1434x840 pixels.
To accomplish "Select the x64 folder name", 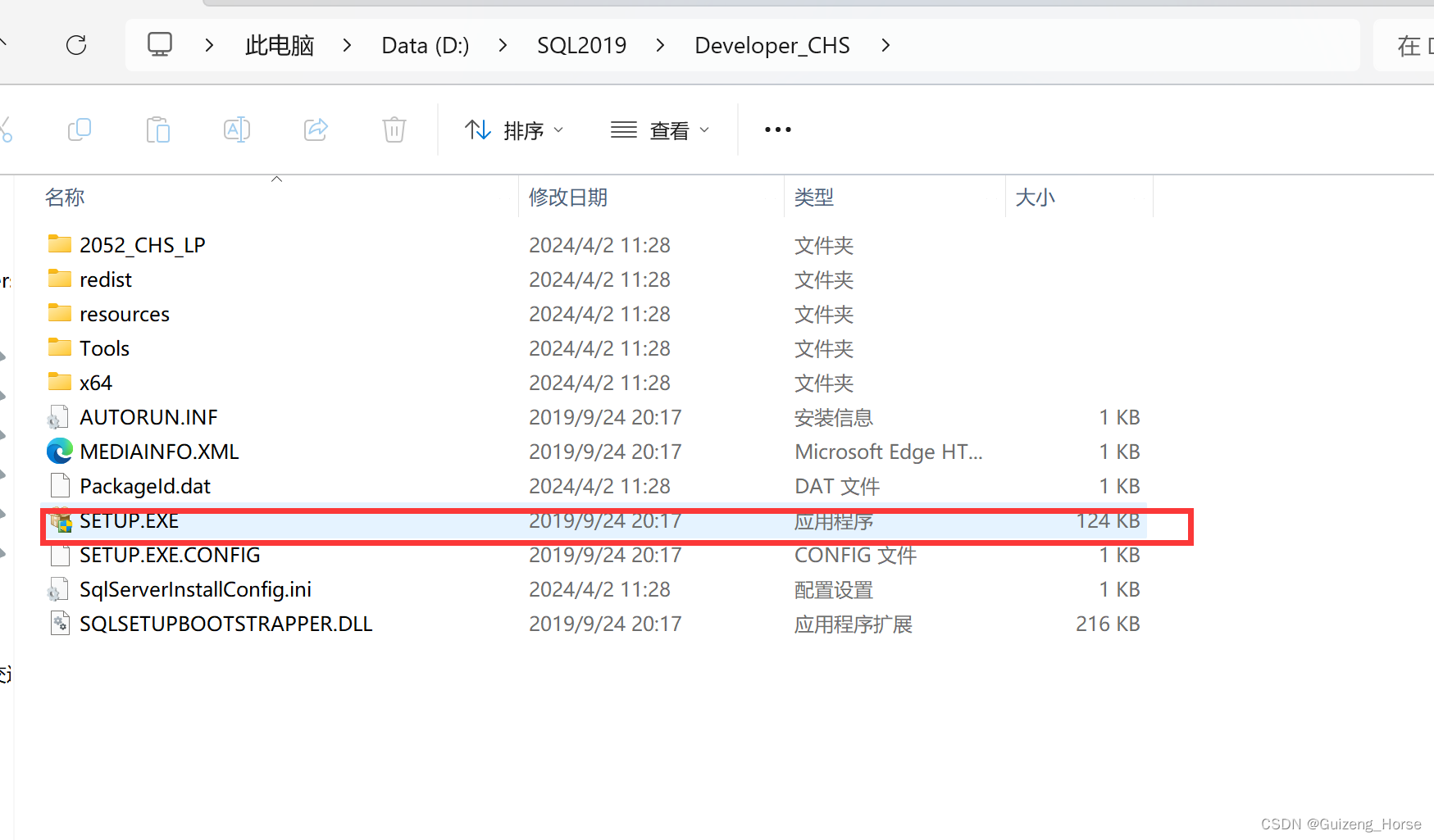I will pos(96,383).
